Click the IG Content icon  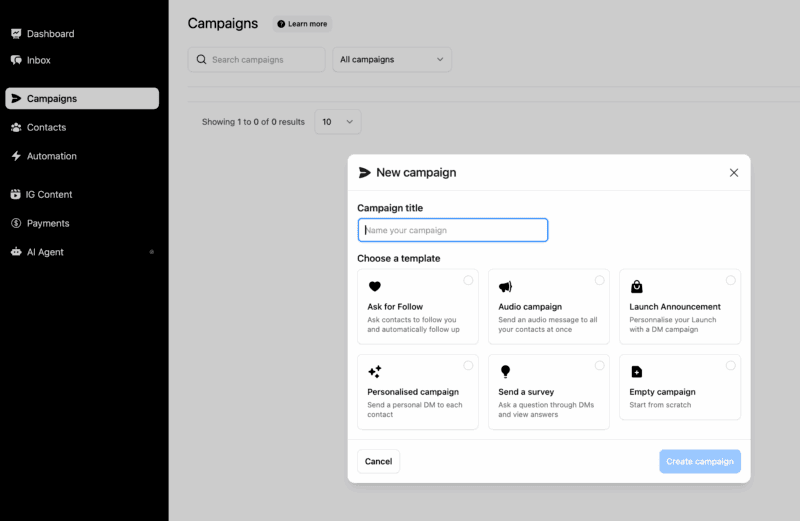15,194
